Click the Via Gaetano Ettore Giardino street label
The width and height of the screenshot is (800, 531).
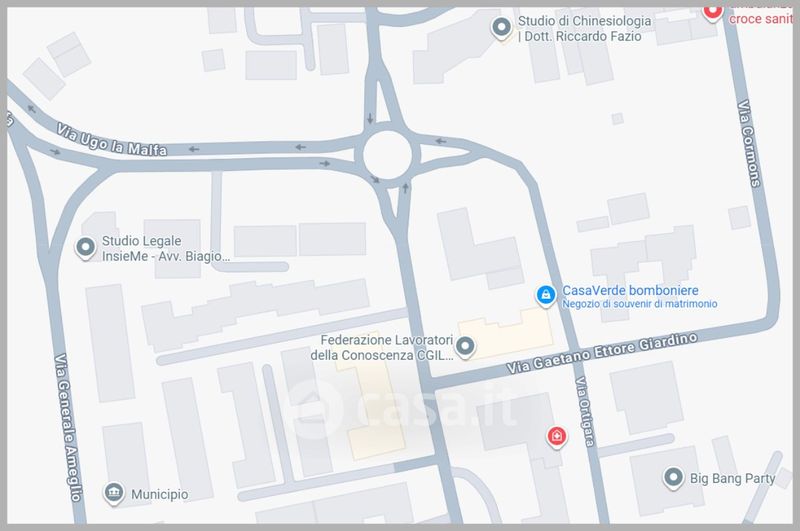[602, 353]
